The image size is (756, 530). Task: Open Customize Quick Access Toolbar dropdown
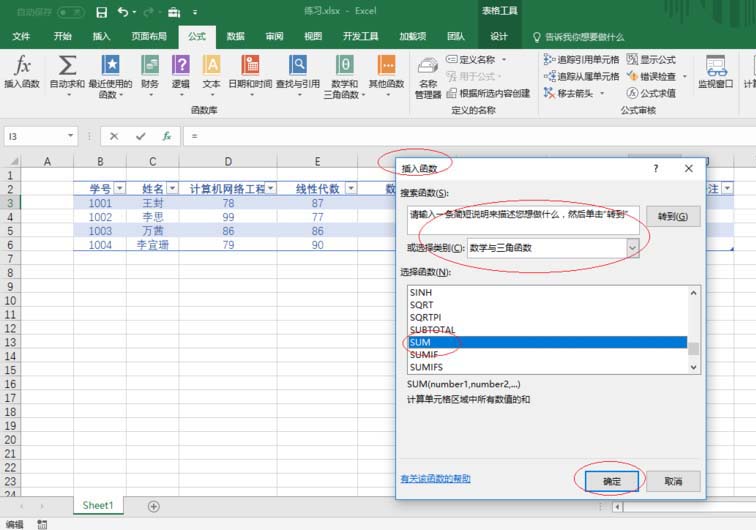point(195,12)
